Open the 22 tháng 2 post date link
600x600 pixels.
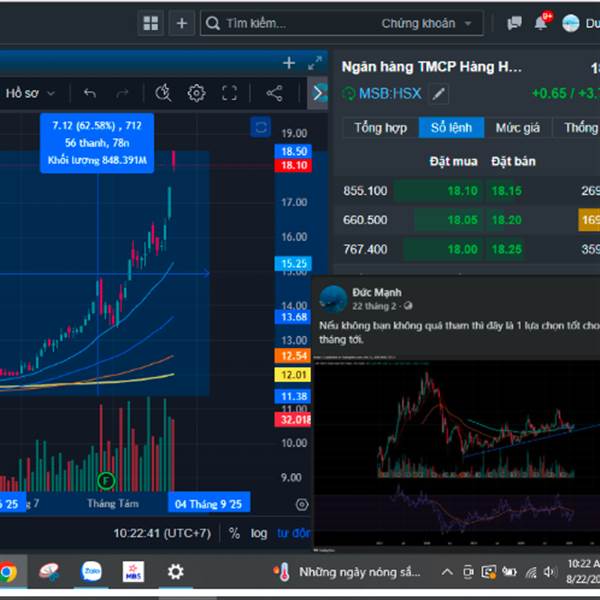pos(374,306)
